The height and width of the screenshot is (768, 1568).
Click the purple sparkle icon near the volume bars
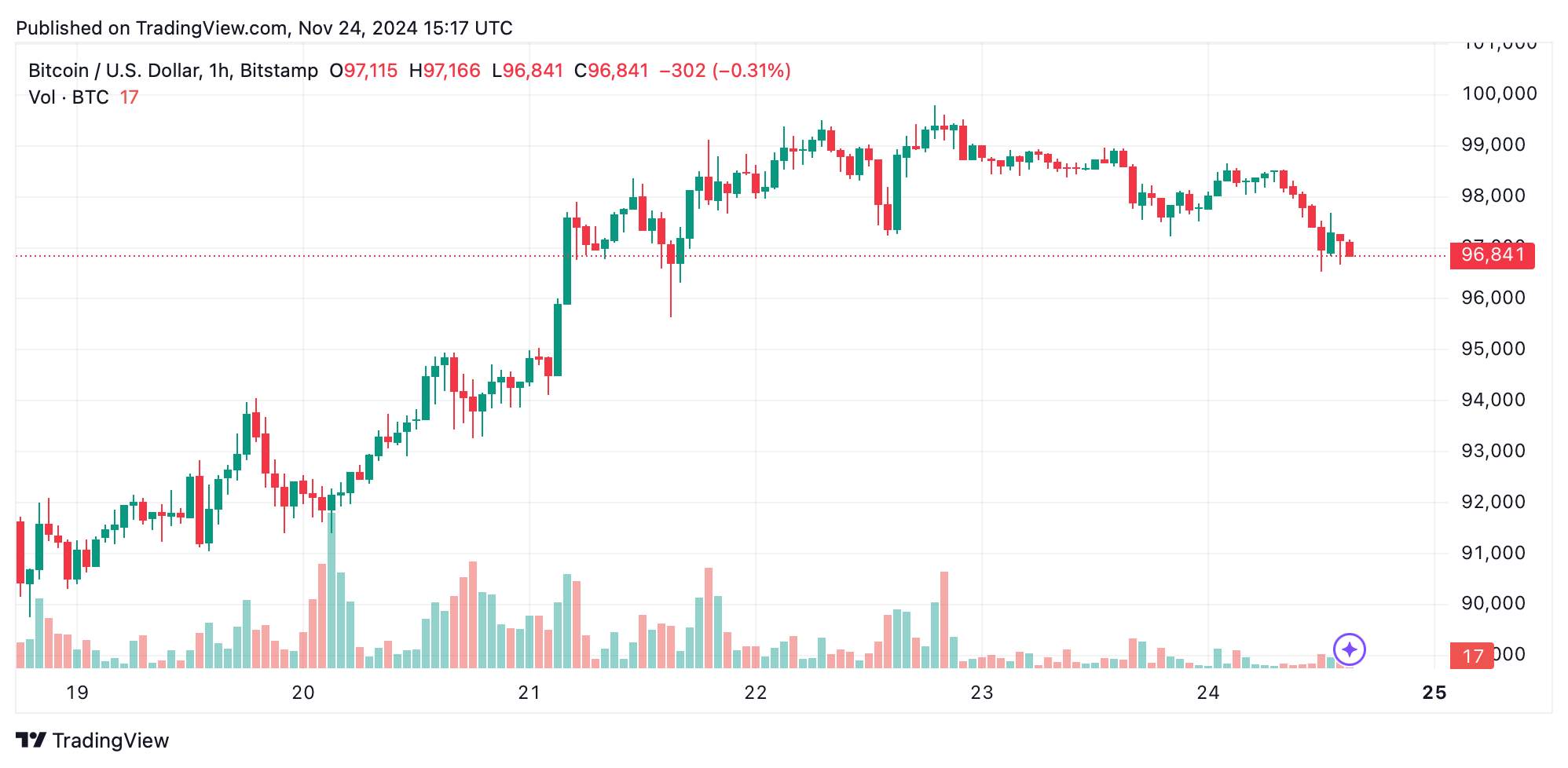pyautogui.click(x=1350, y=649)
